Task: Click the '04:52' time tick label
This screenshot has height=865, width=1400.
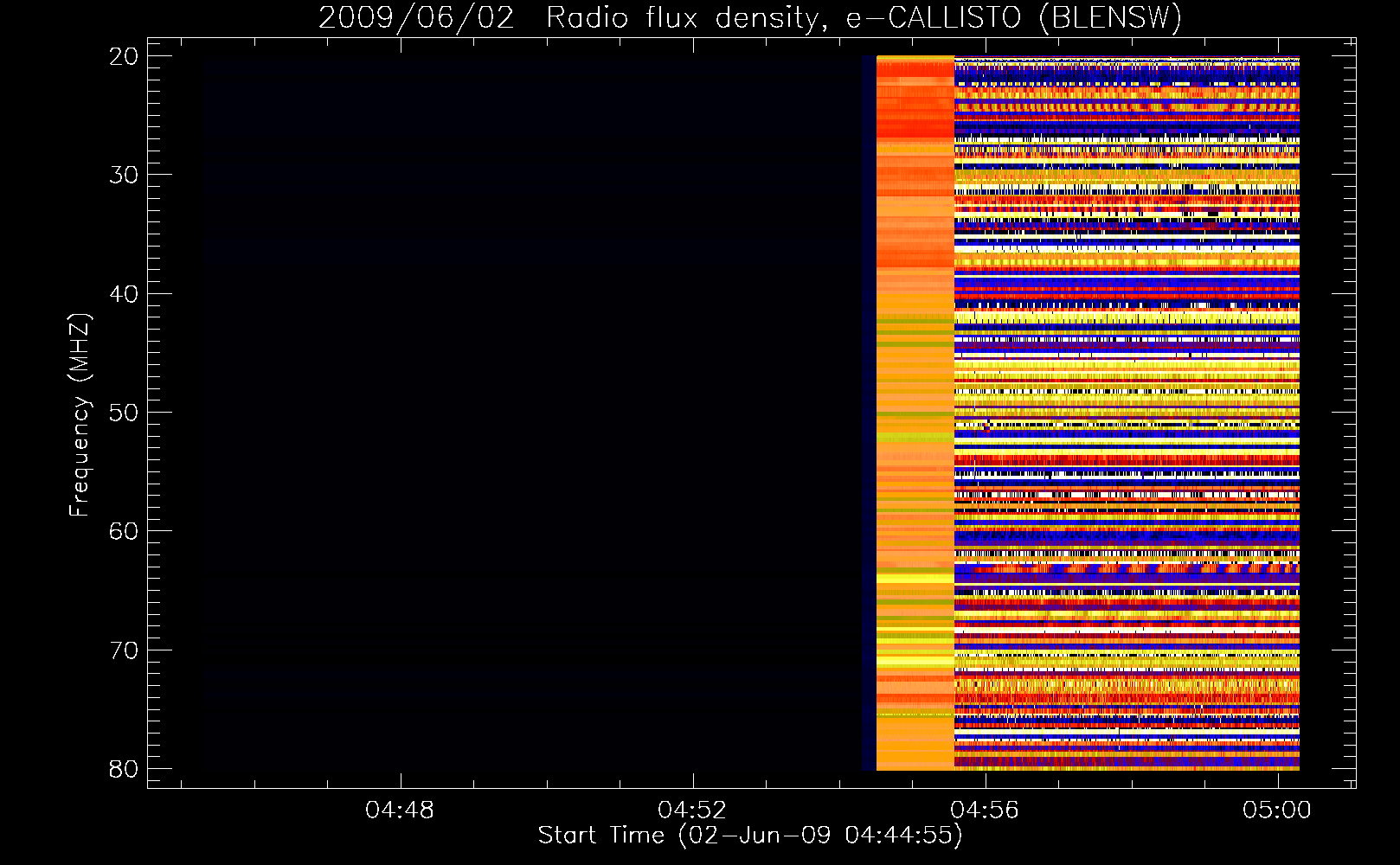Action: point(692,811)
